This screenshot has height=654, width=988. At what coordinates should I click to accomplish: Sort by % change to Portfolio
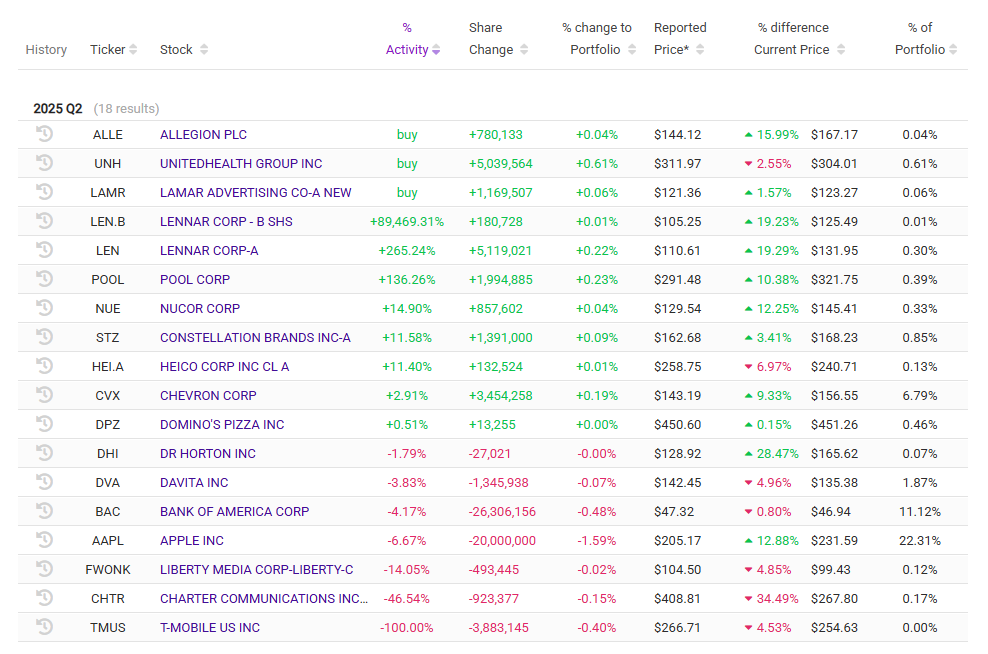(632, 50)
